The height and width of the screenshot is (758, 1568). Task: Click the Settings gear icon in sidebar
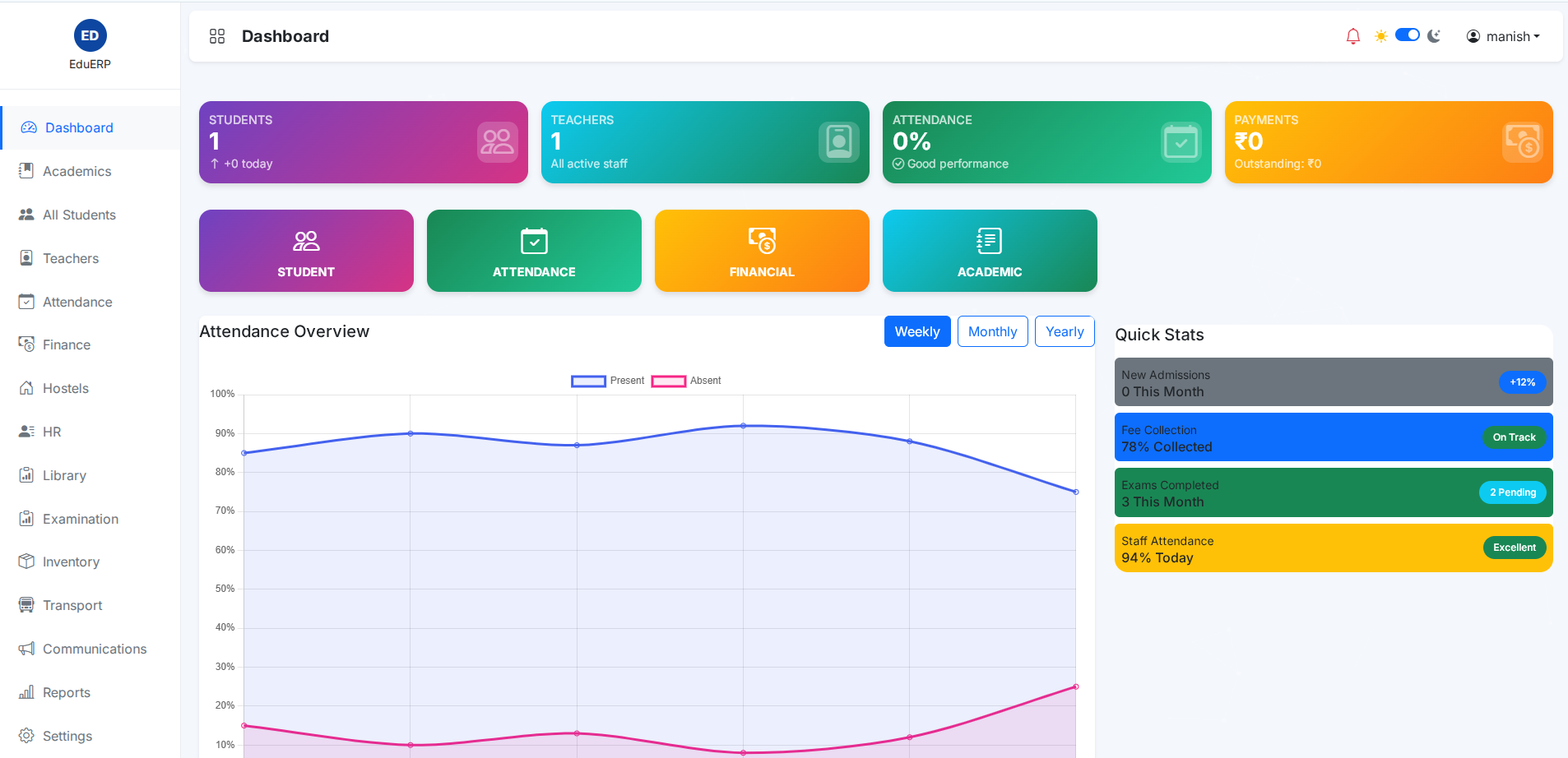26,736
